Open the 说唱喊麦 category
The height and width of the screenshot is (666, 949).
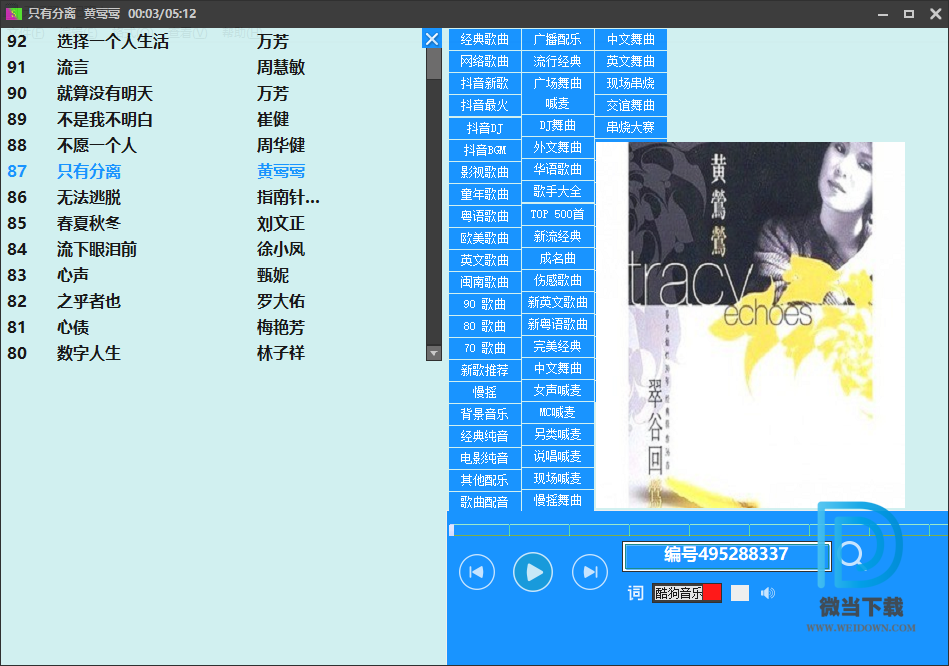point(557,456)
